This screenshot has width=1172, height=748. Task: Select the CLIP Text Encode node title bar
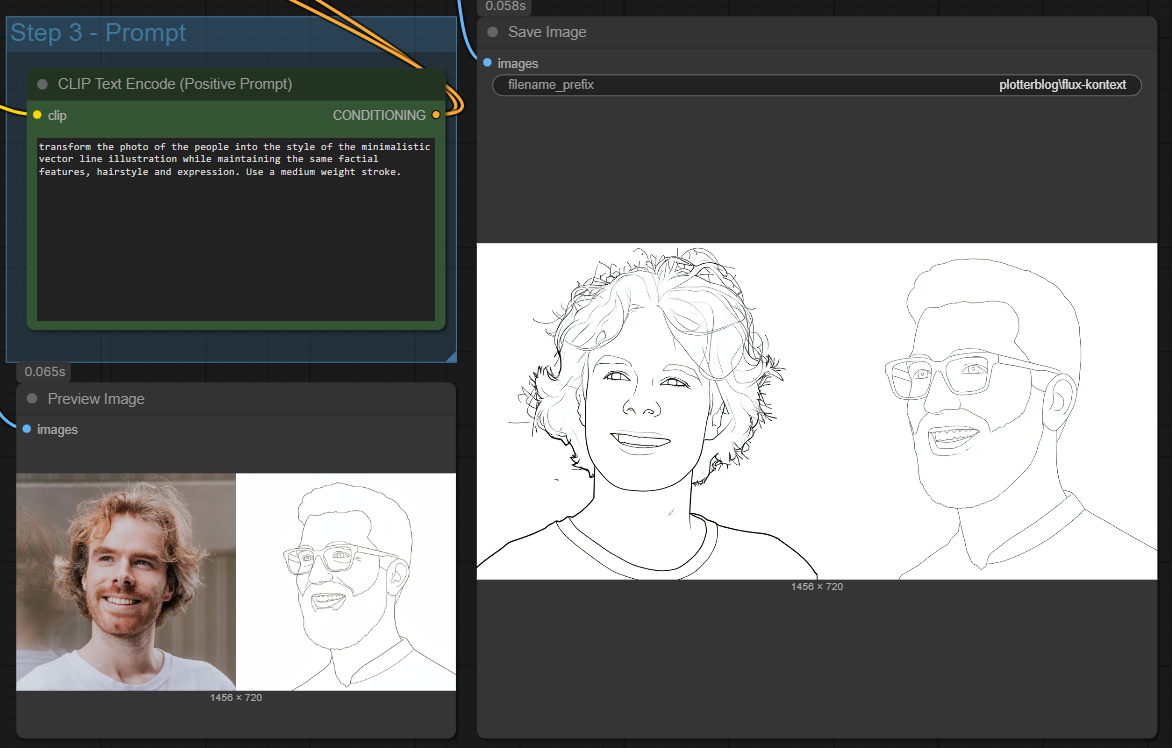click(236, 84)
